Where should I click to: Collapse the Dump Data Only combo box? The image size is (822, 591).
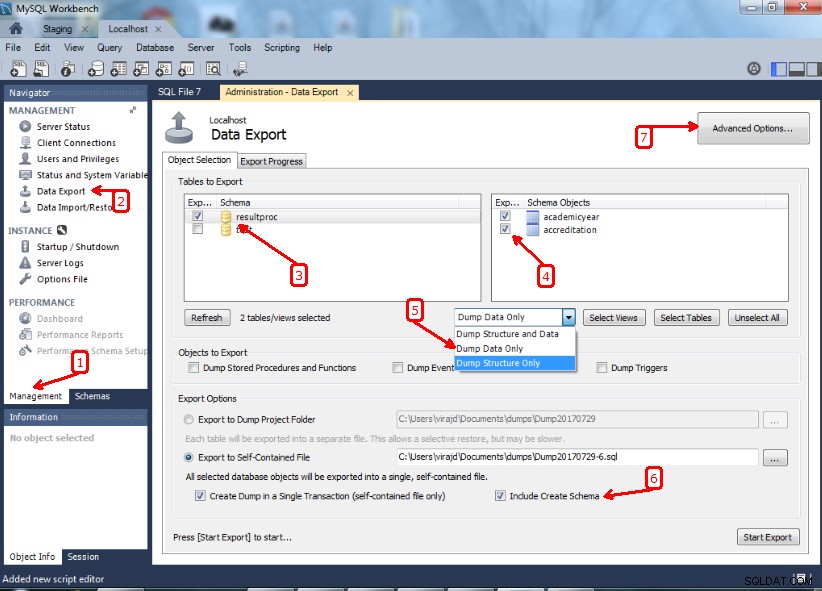569,317
